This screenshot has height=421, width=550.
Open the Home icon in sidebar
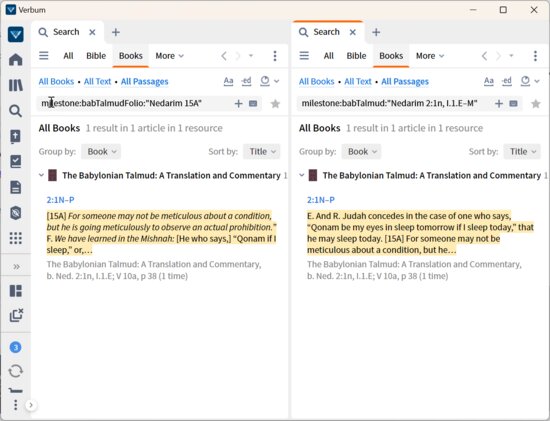click(15, 59)
